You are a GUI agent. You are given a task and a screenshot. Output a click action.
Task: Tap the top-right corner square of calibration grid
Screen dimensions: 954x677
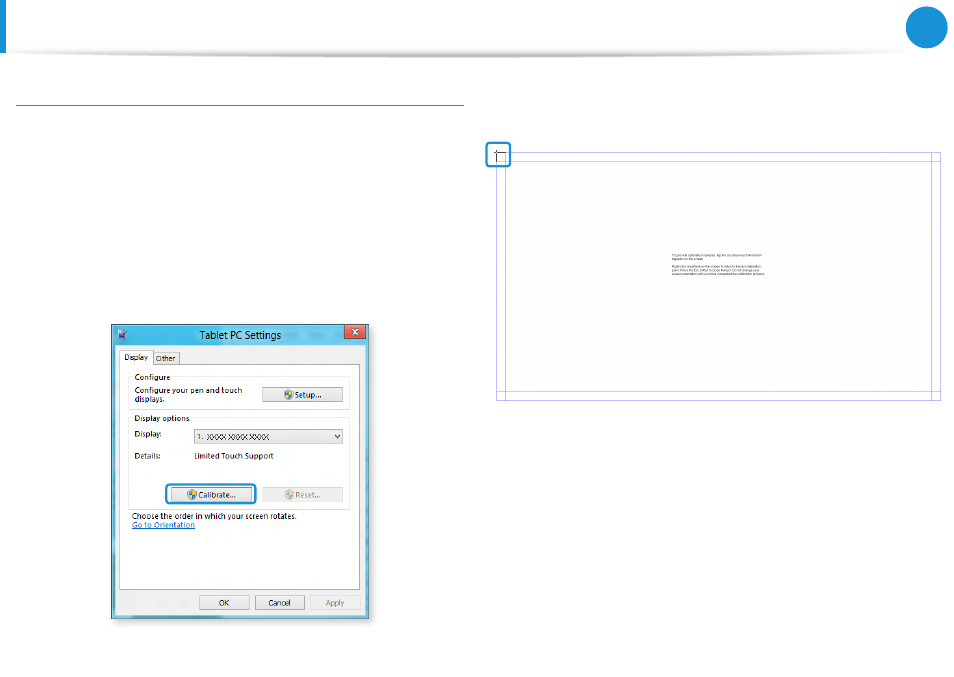[936, 157]
